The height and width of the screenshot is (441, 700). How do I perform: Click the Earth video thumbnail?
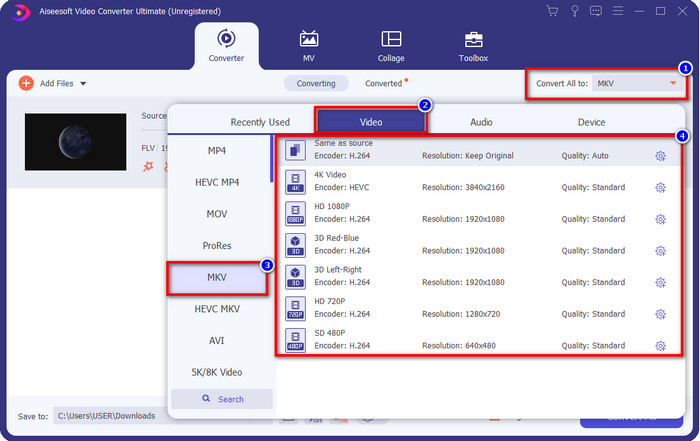75,142
